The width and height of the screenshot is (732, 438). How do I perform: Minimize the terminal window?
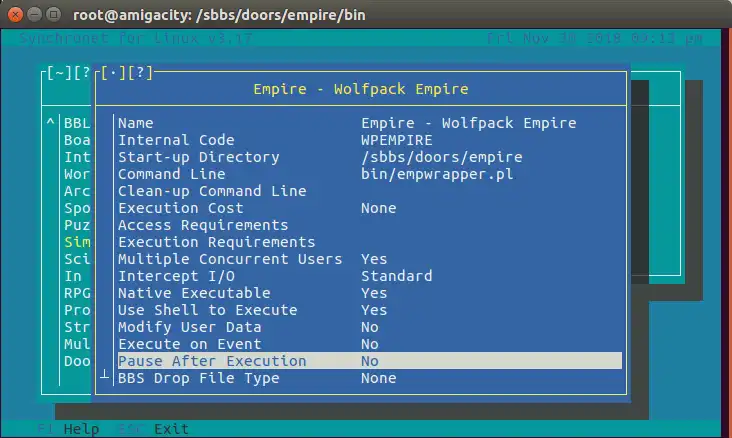[35, 15]
